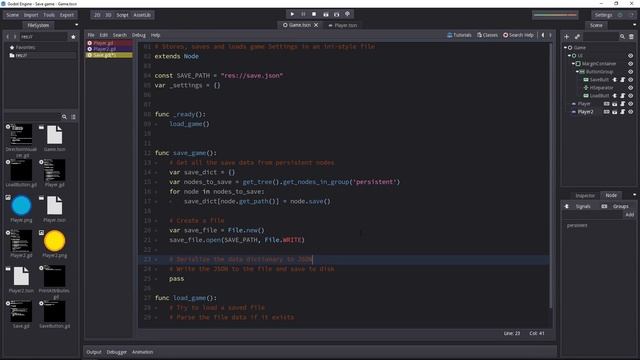This screenshot has height=360, width=640.
Task: Open the script icon on Player2 node
Action: click(x=622, y=112)
